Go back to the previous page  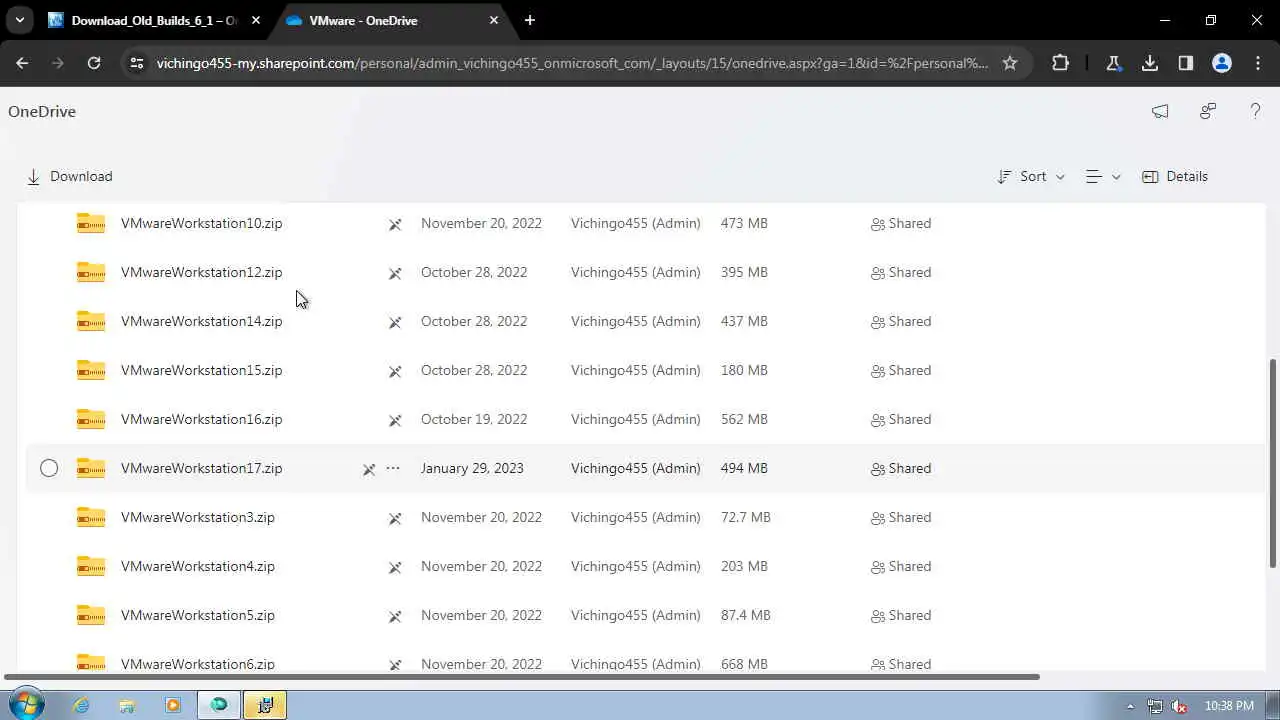point(22,63)
